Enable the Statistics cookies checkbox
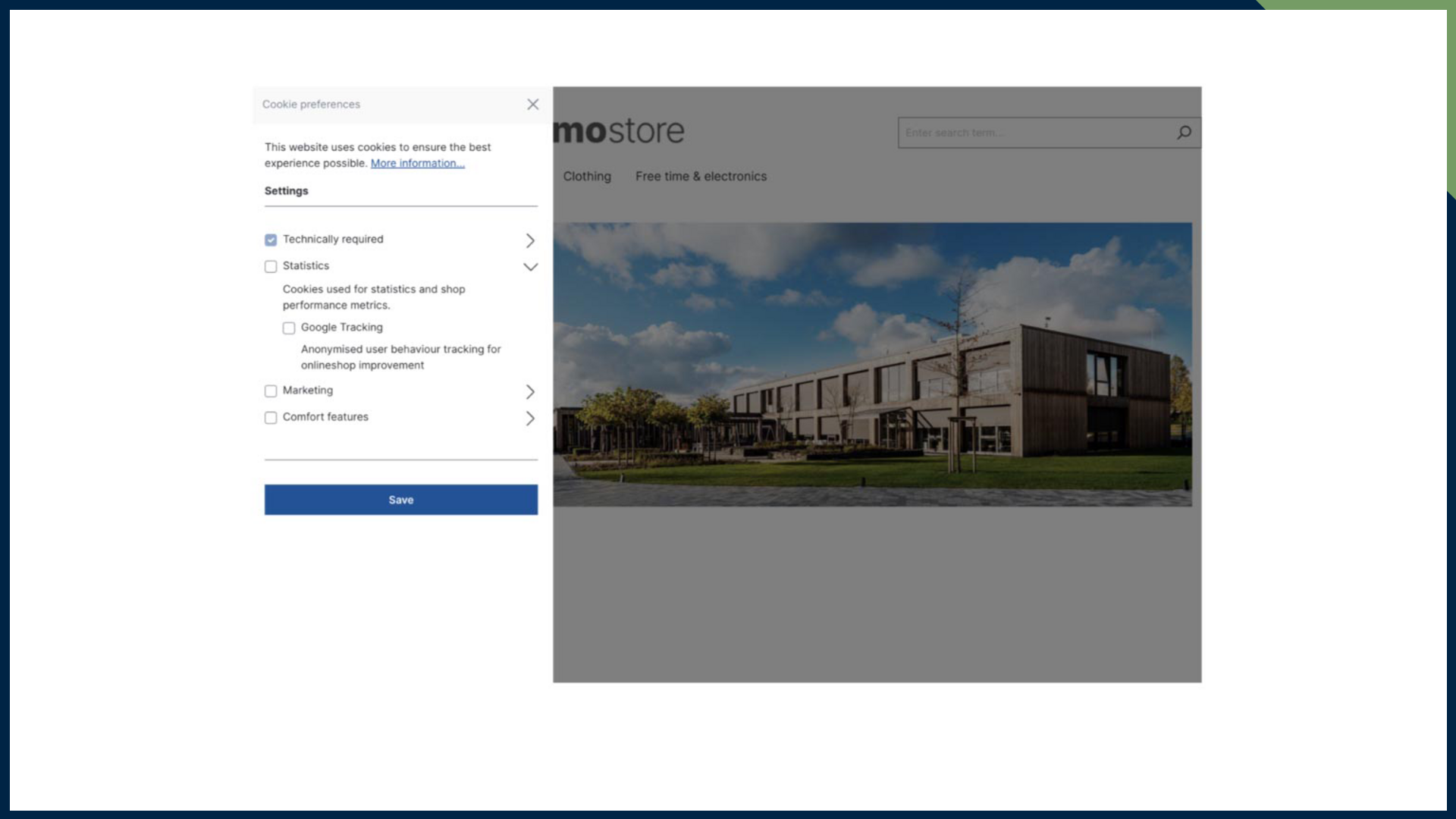This screenshot has height=819, width=1456. [271, 266]
